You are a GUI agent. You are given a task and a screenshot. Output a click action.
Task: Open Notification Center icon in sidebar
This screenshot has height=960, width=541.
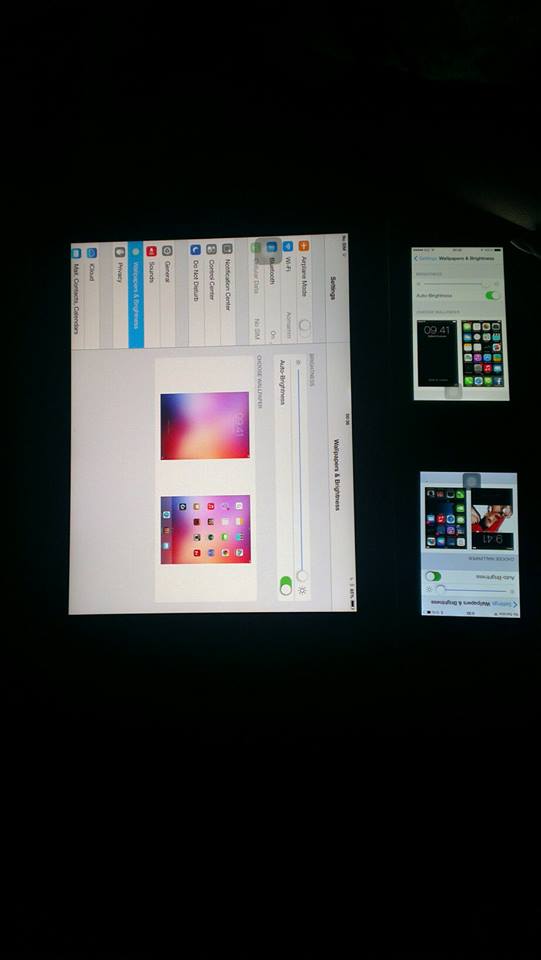[x=227, y=249]
